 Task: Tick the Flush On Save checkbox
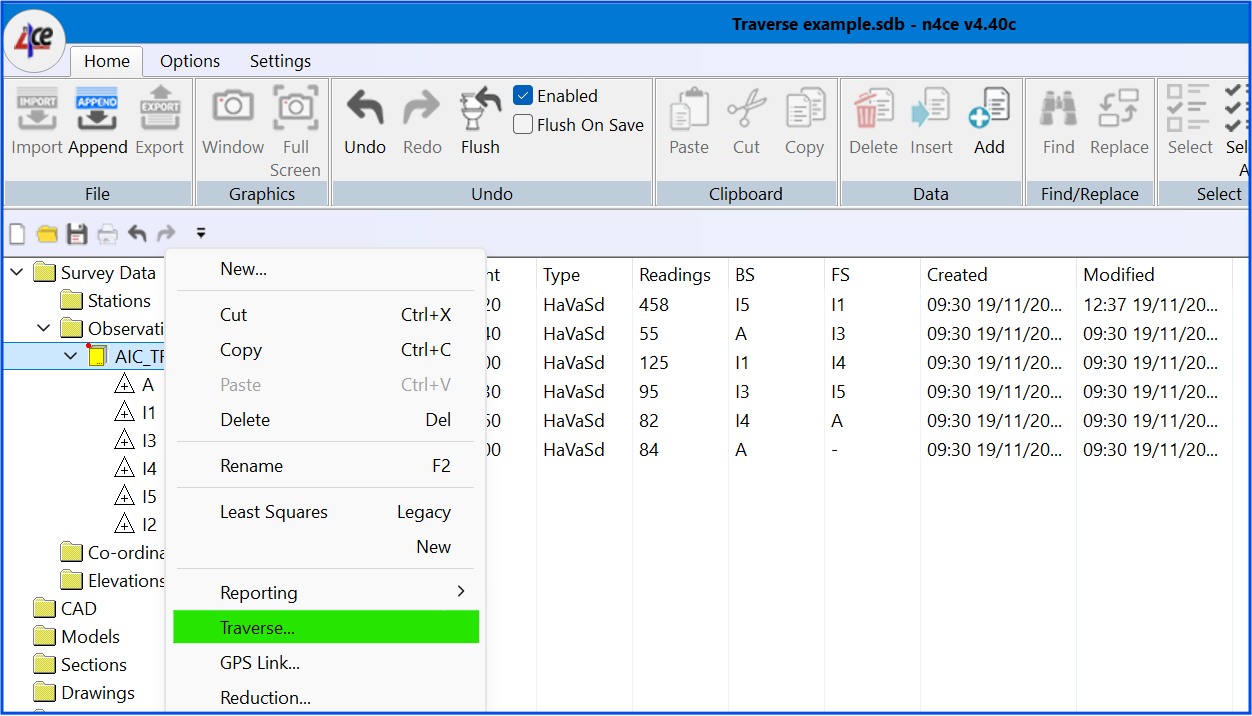tap(523, 124)
